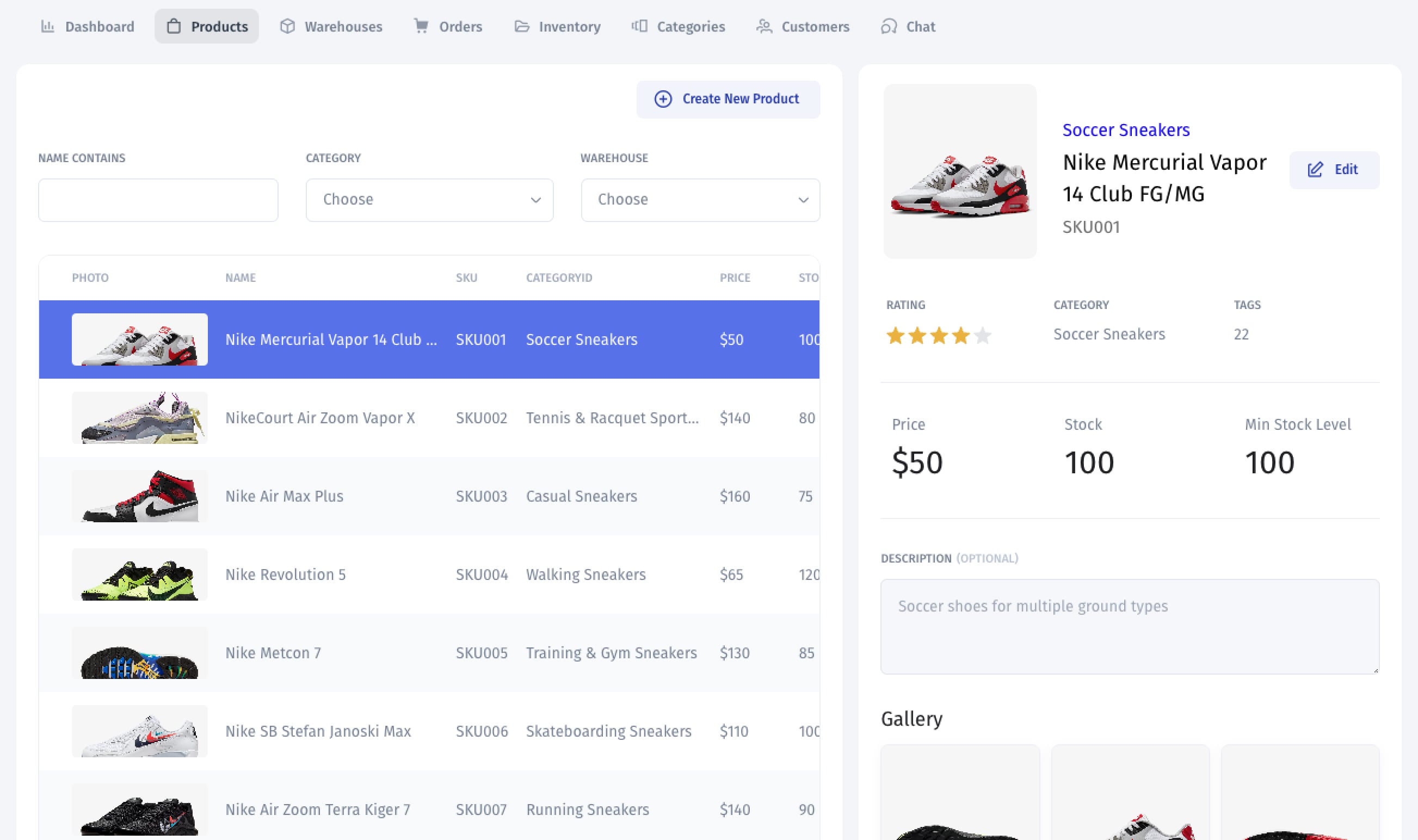
Task: Click the SKU007 cell
Action: (x=481, y=810)
